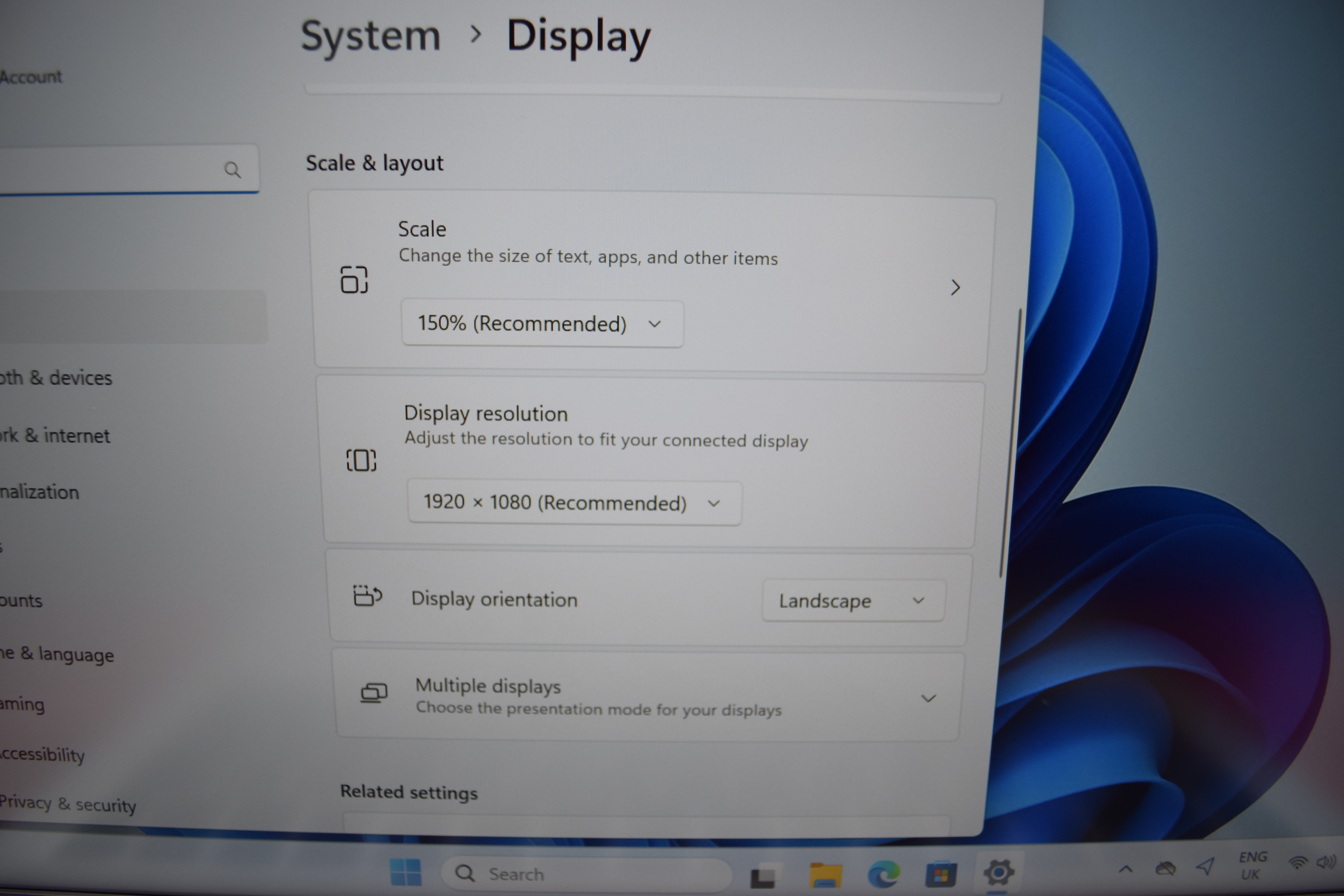Expand the Multiple displays section
This screenshot has width=1344, height=896.
coord(928,698)
